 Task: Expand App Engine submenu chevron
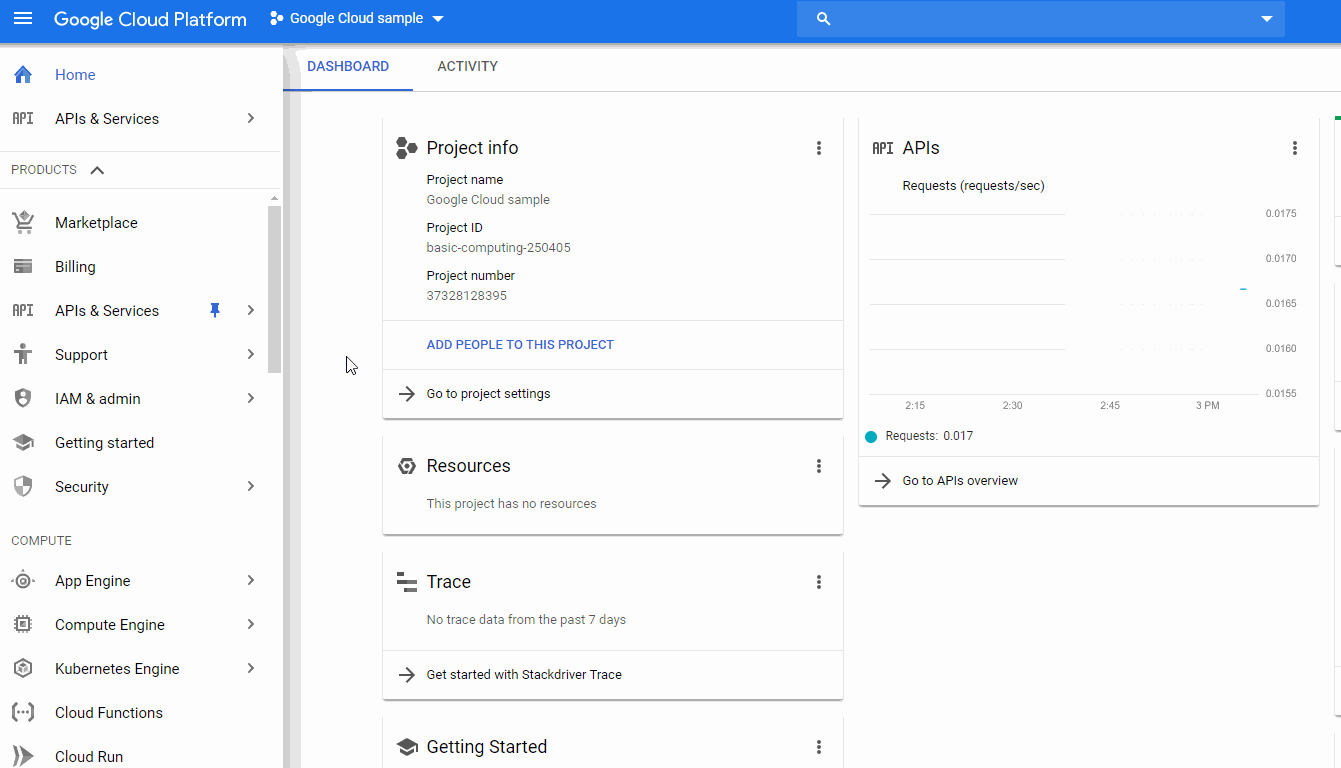251,580
